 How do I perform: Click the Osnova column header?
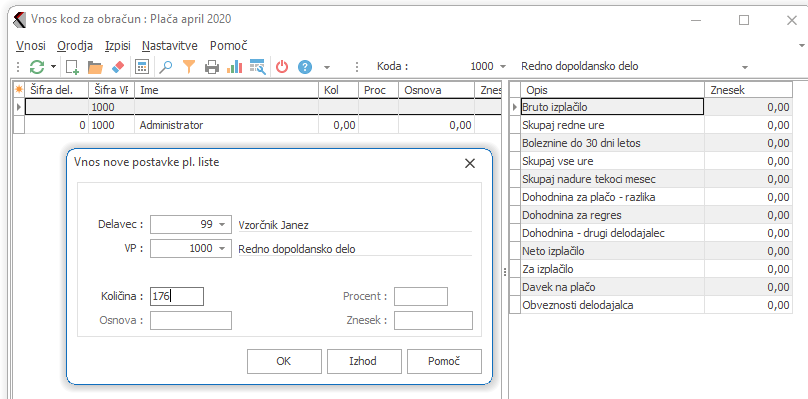(436, 90)
